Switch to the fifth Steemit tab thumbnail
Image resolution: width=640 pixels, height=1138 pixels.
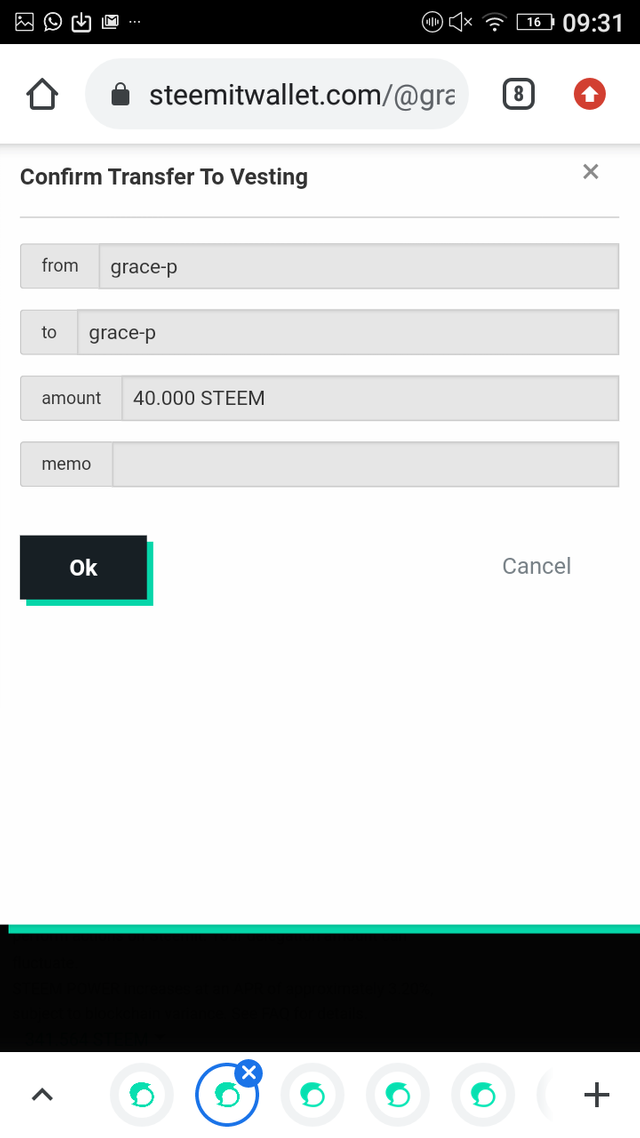483,1094
